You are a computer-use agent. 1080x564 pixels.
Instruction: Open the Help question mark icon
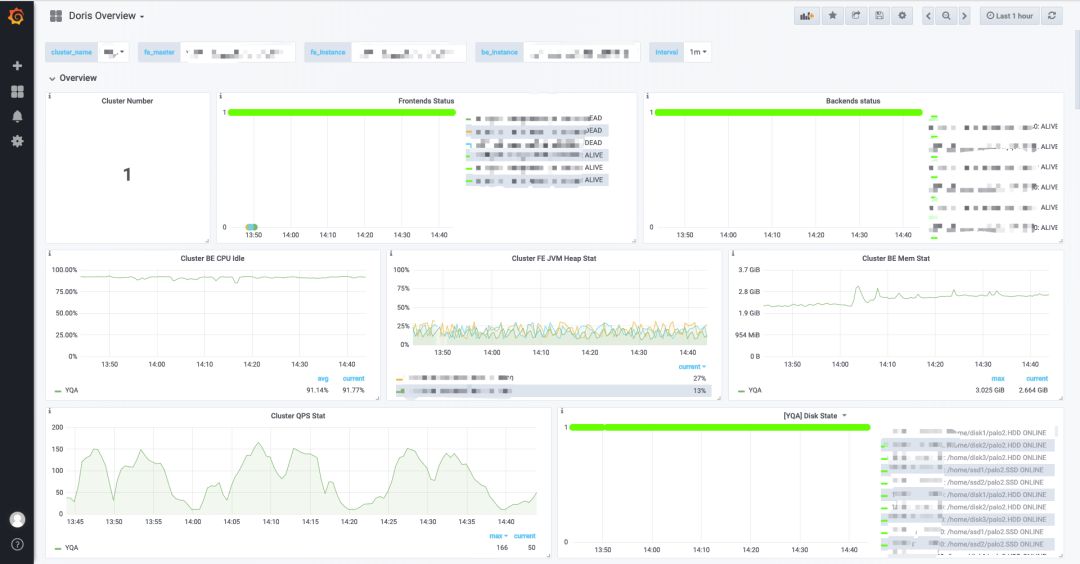coord(17,544)
